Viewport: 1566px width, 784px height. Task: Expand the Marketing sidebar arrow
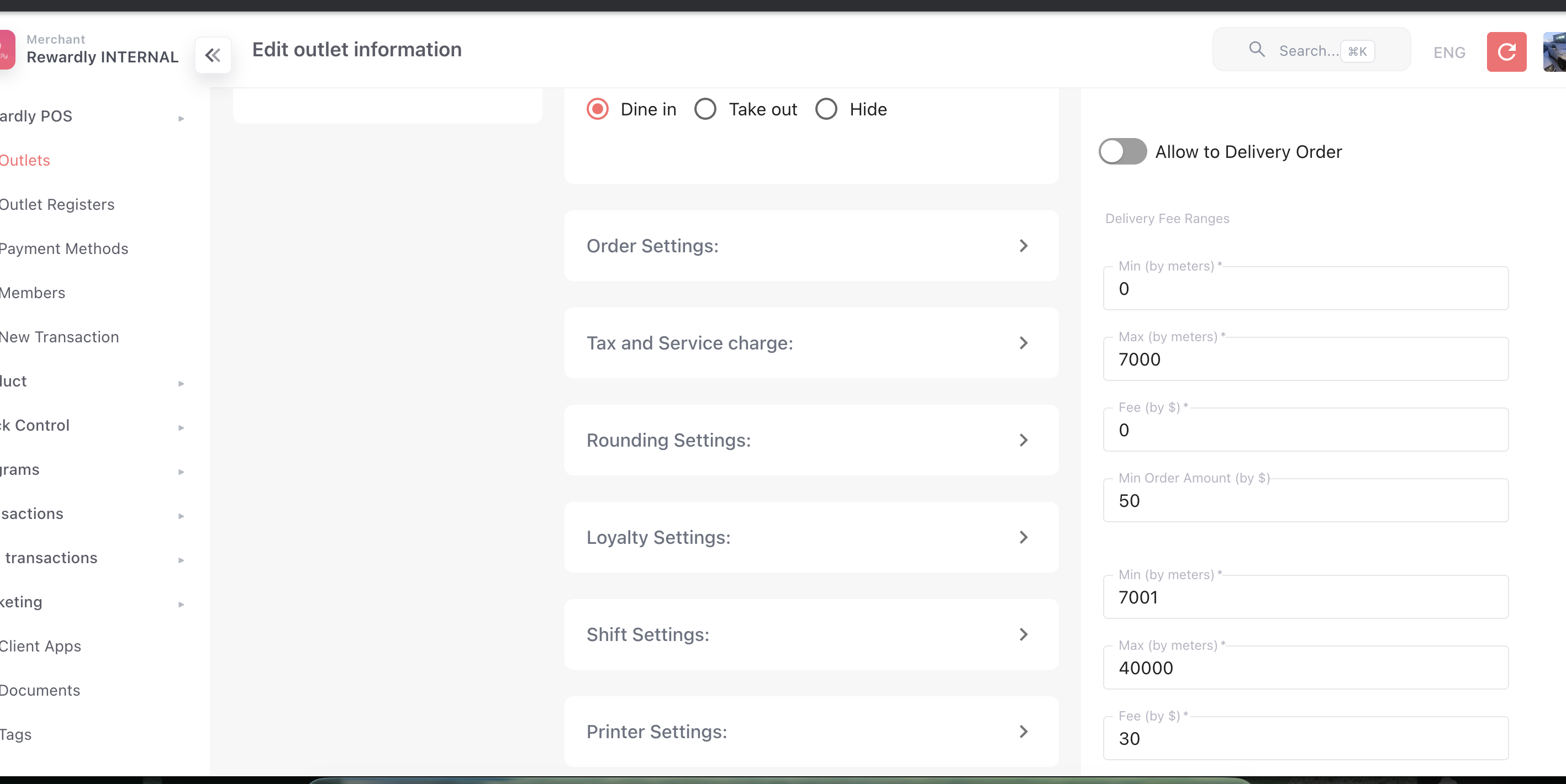click(181, 605)
